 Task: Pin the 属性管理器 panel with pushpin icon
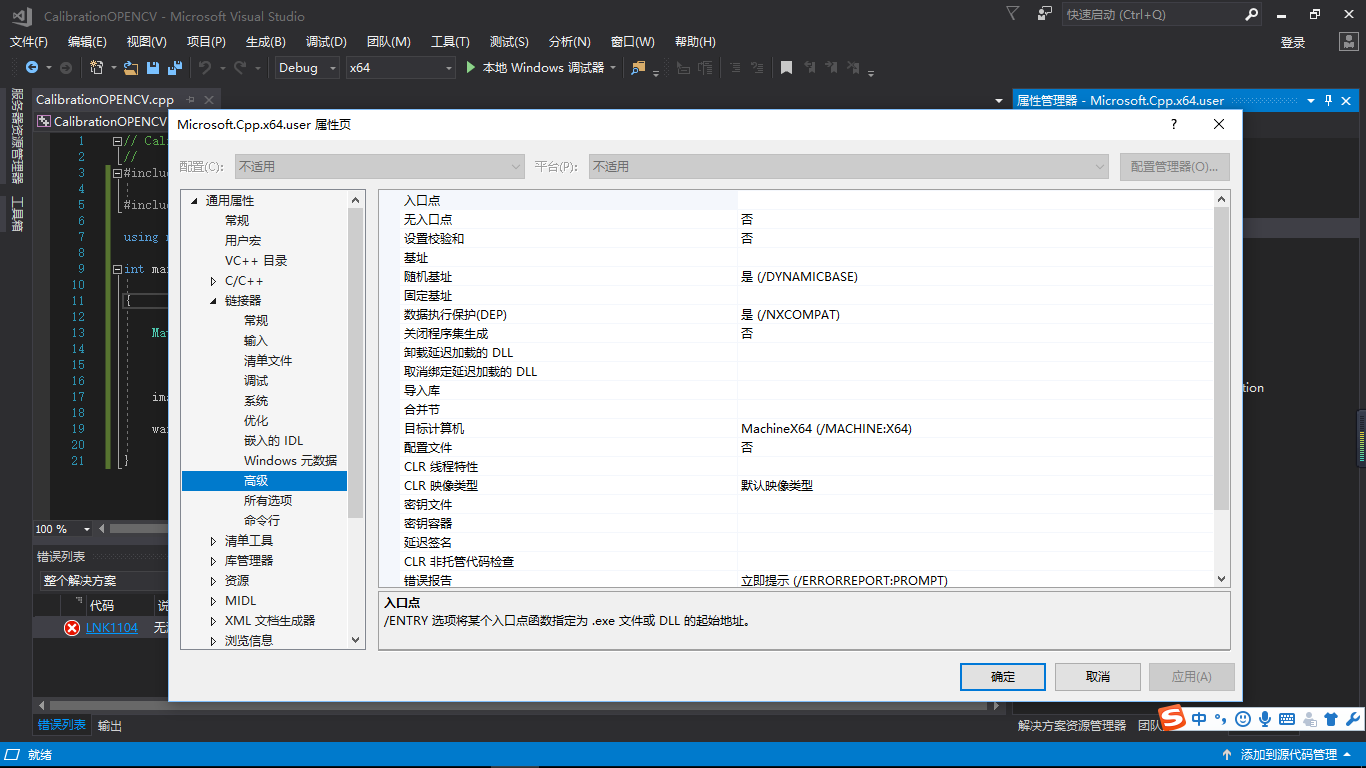[1329, 100]
